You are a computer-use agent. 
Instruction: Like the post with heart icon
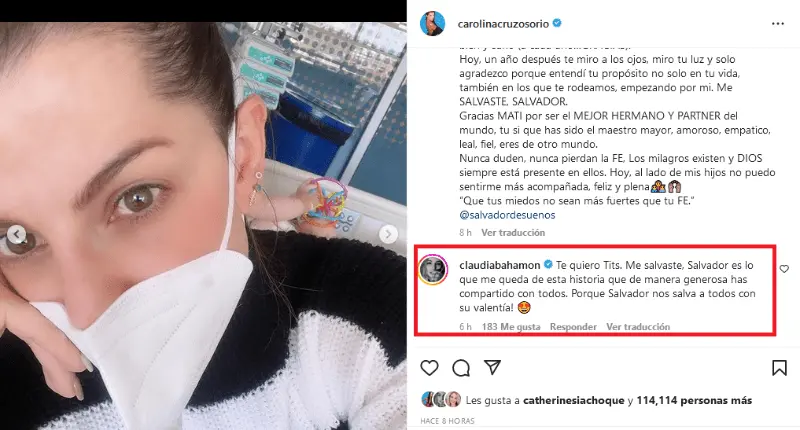click(429, 368)
